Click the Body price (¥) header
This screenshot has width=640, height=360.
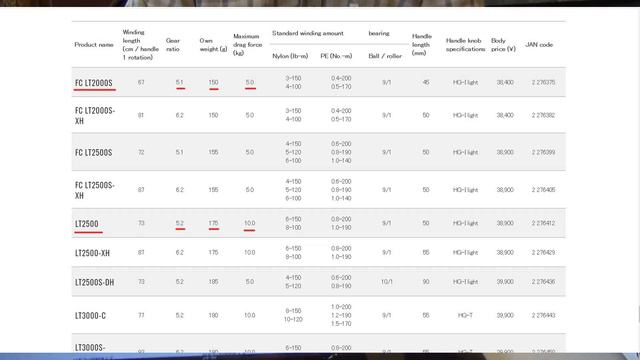(x=503, y=44)
